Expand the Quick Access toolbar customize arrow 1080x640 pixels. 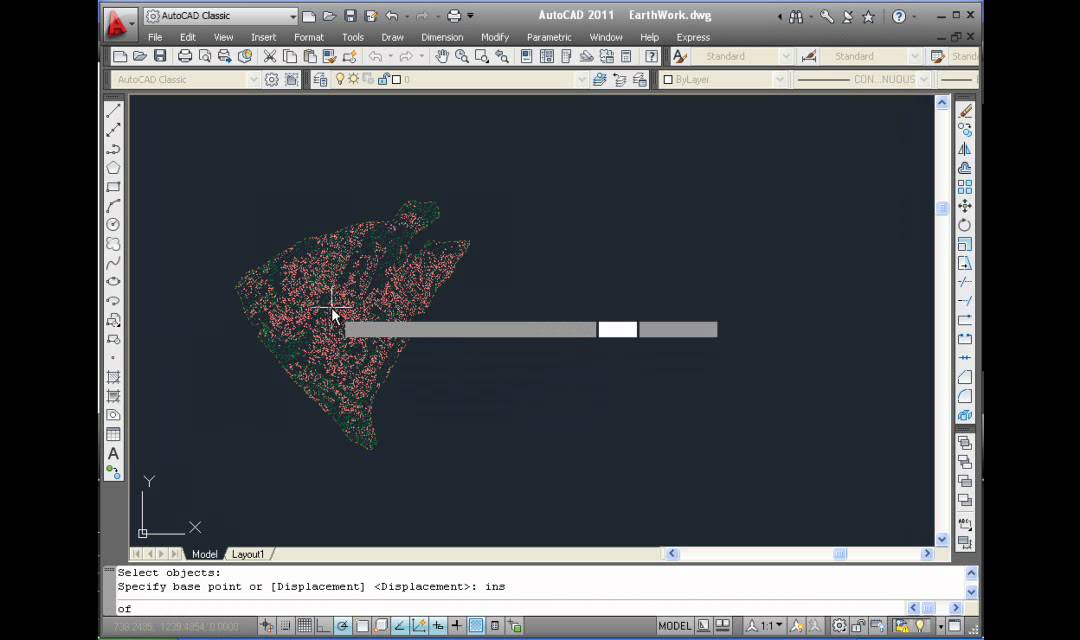point(470,16)
